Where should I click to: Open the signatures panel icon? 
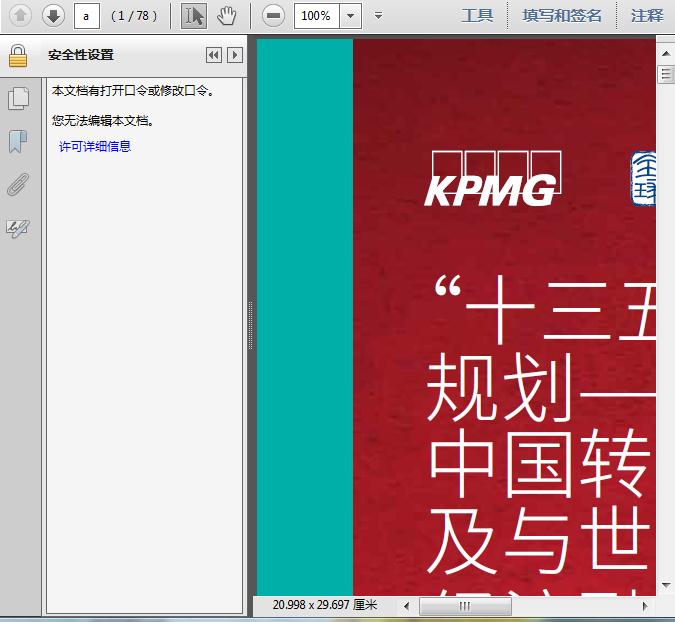point(18,228)
